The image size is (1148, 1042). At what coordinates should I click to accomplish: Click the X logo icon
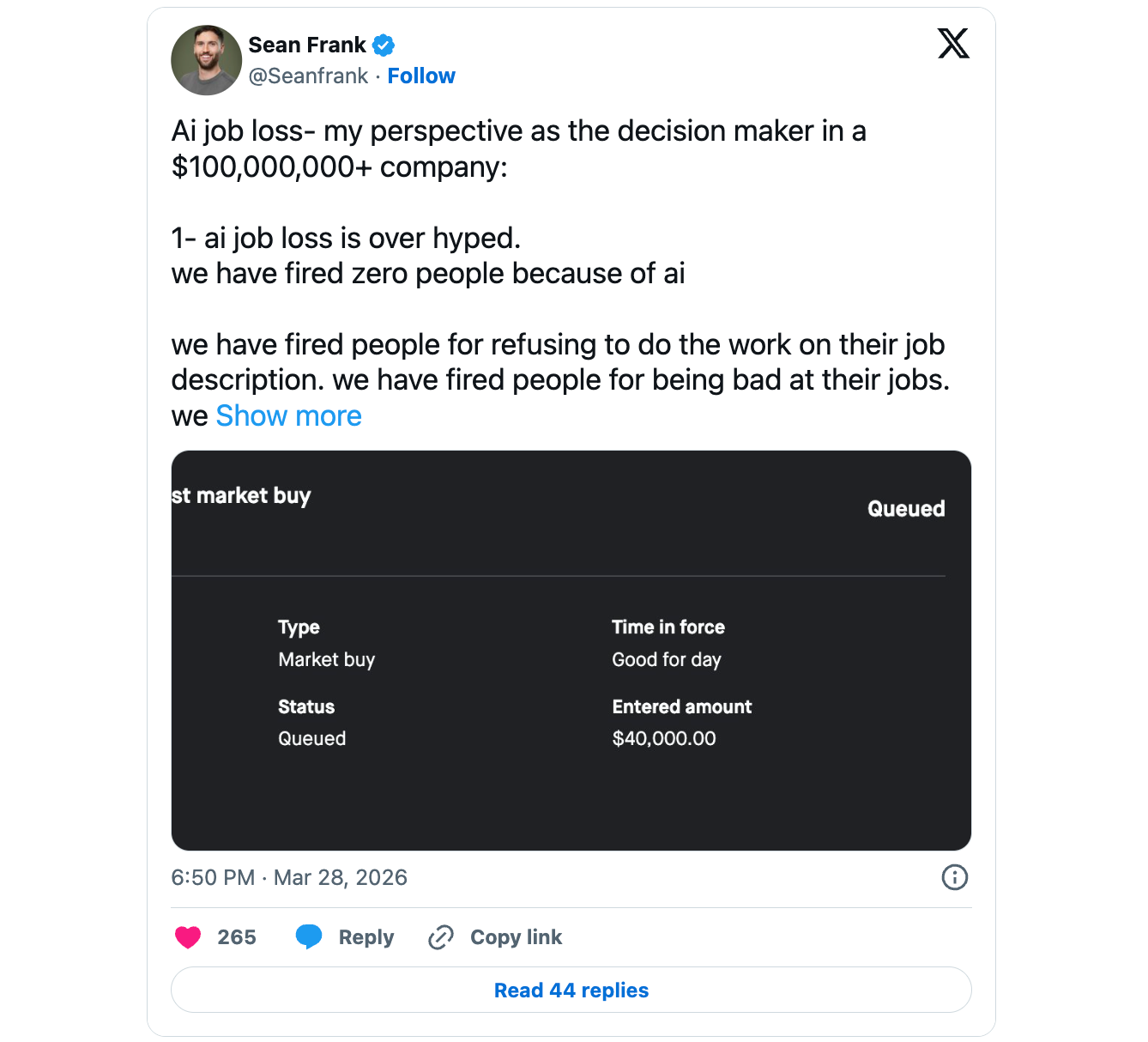[x=953, y=43]
